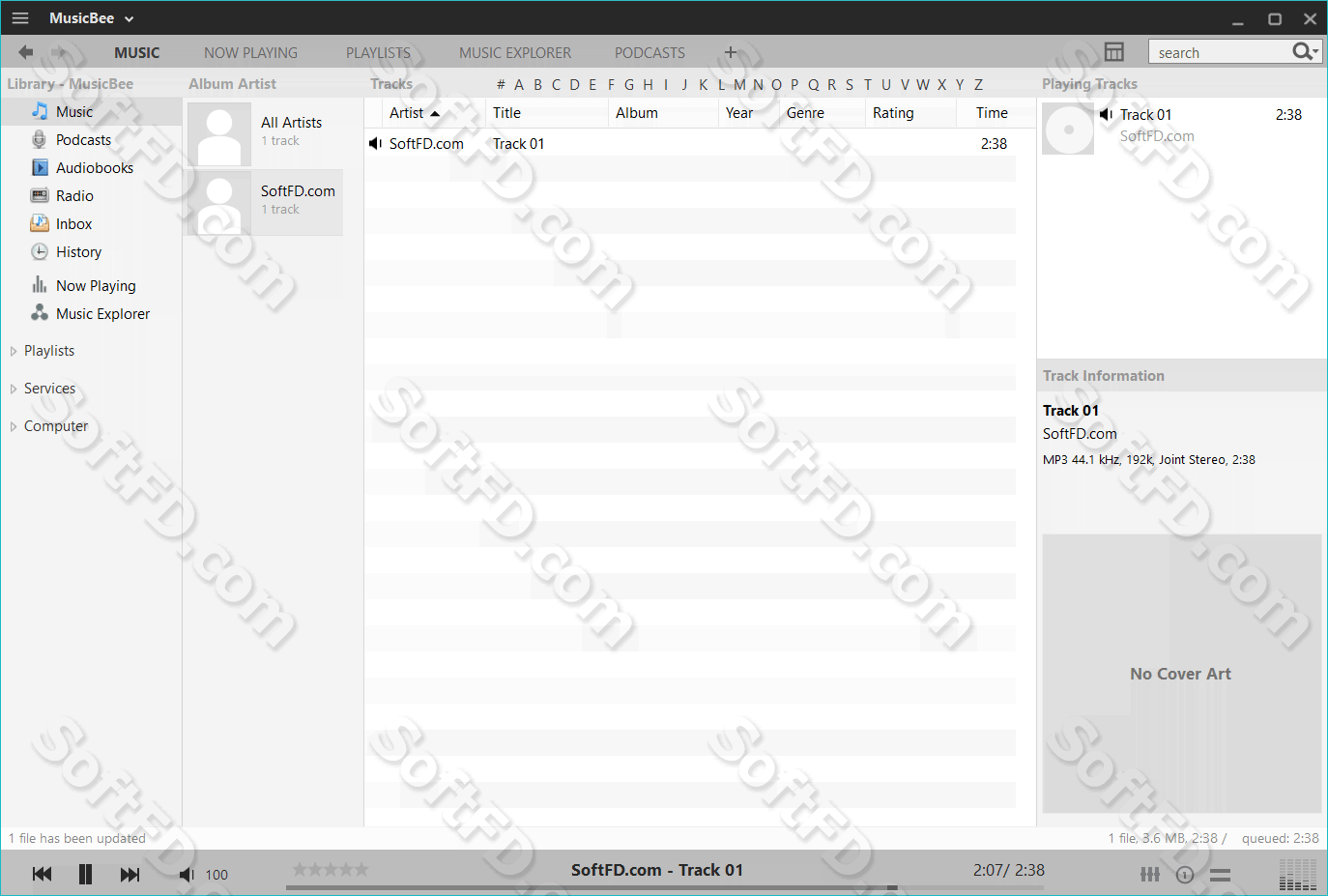Expand the Playlists section
1328x896 pixels.
(x=14, y=351)
